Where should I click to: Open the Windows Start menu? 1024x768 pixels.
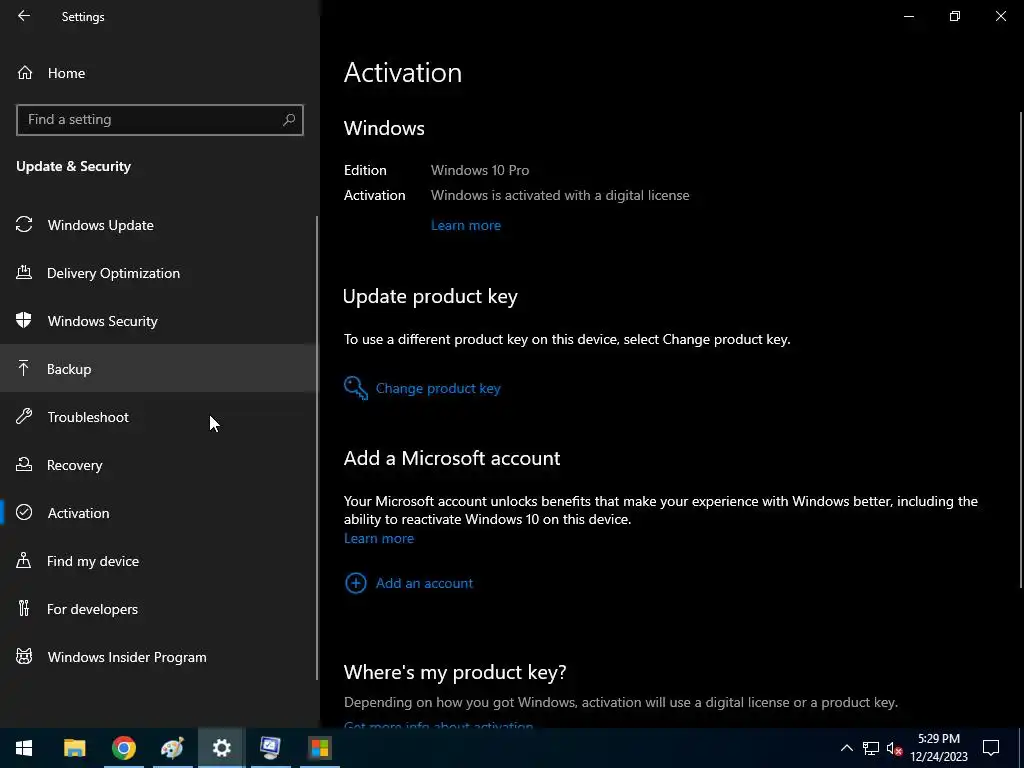pos(24,748)
